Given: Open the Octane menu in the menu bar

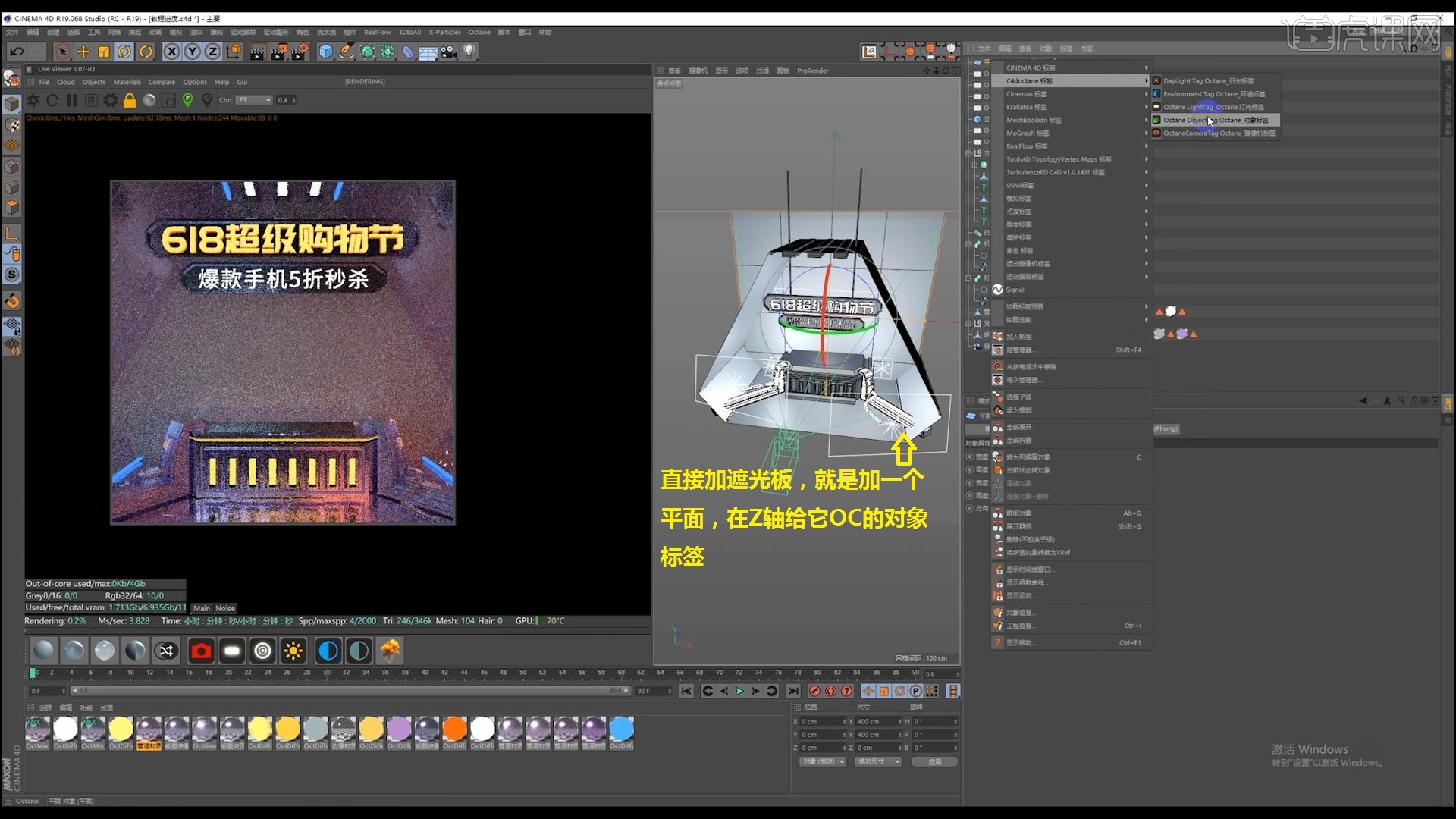Looking at the screenshot, I should tap(479, 33).
